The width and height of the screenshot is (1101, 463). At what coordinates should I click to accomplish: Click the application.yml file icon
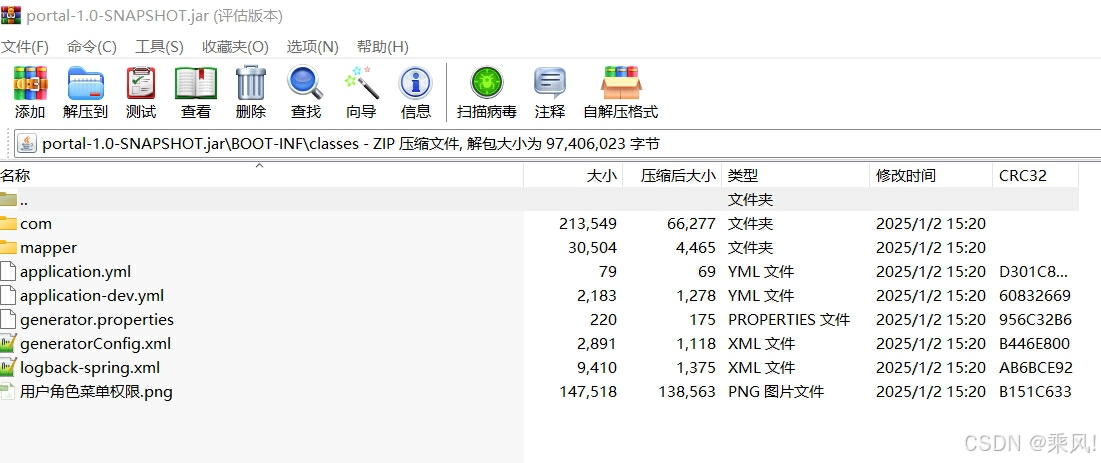[7, 271]
